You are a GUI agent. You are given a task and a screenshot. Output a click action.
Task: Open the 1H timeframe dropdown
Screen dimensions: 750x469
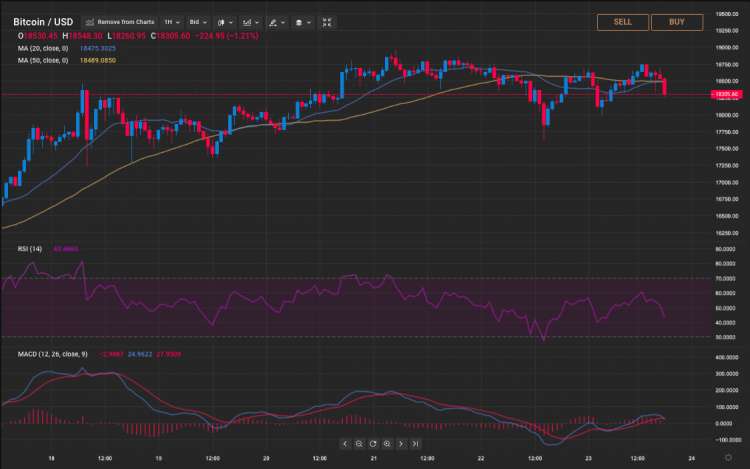coord(172,22)
